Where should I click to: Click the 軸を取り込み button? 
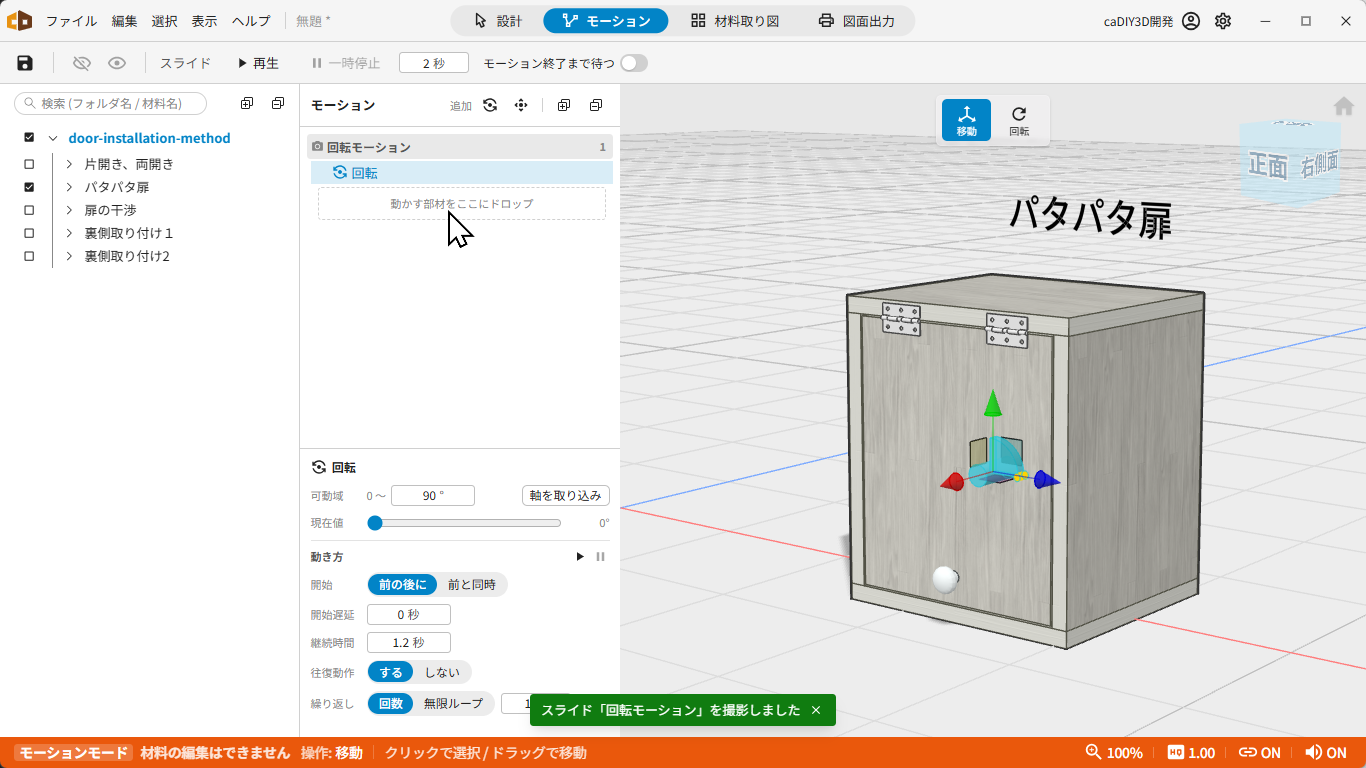click(x=566, y=496)
